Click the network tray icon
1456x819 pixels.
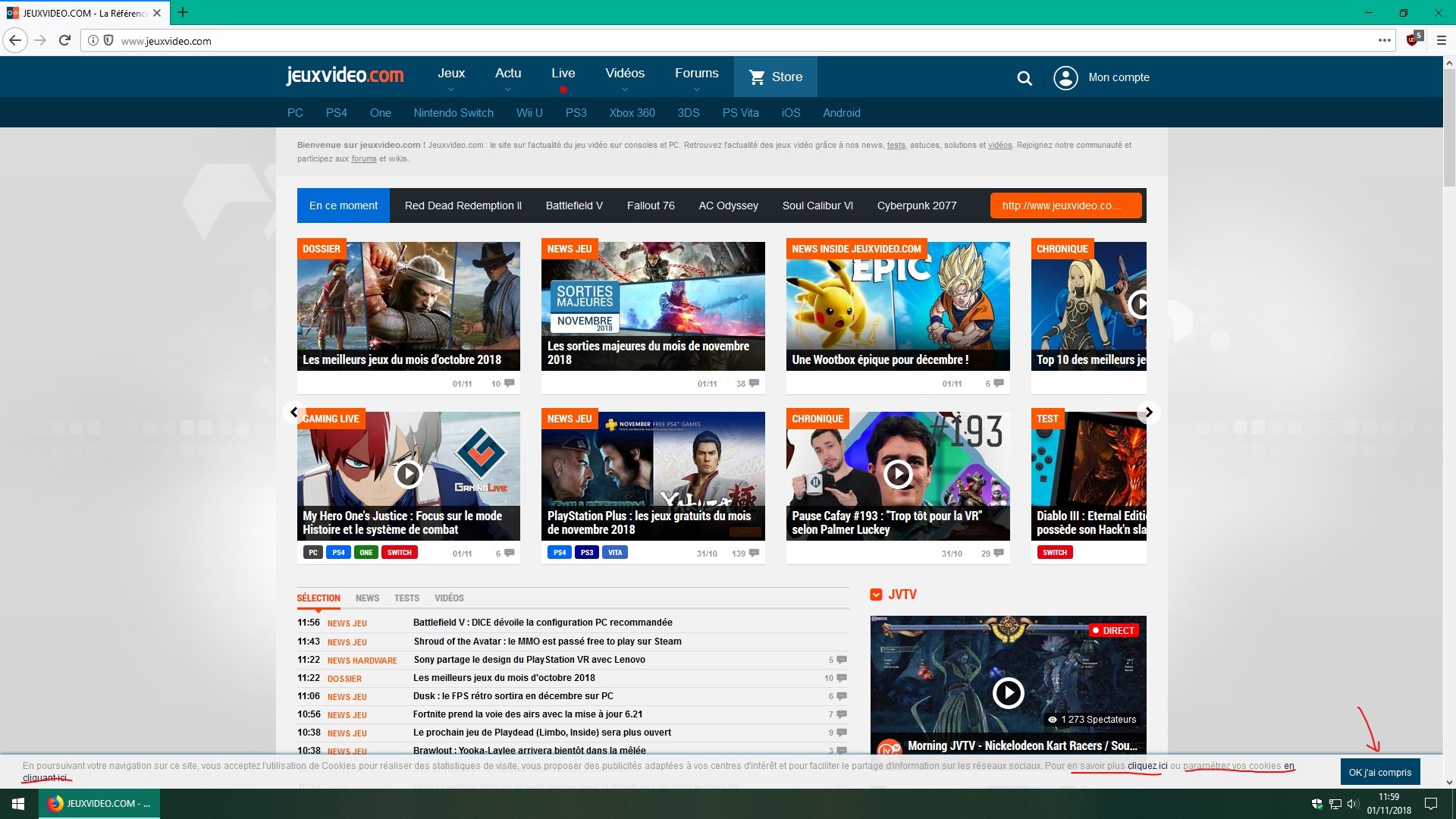[1335, 803]
